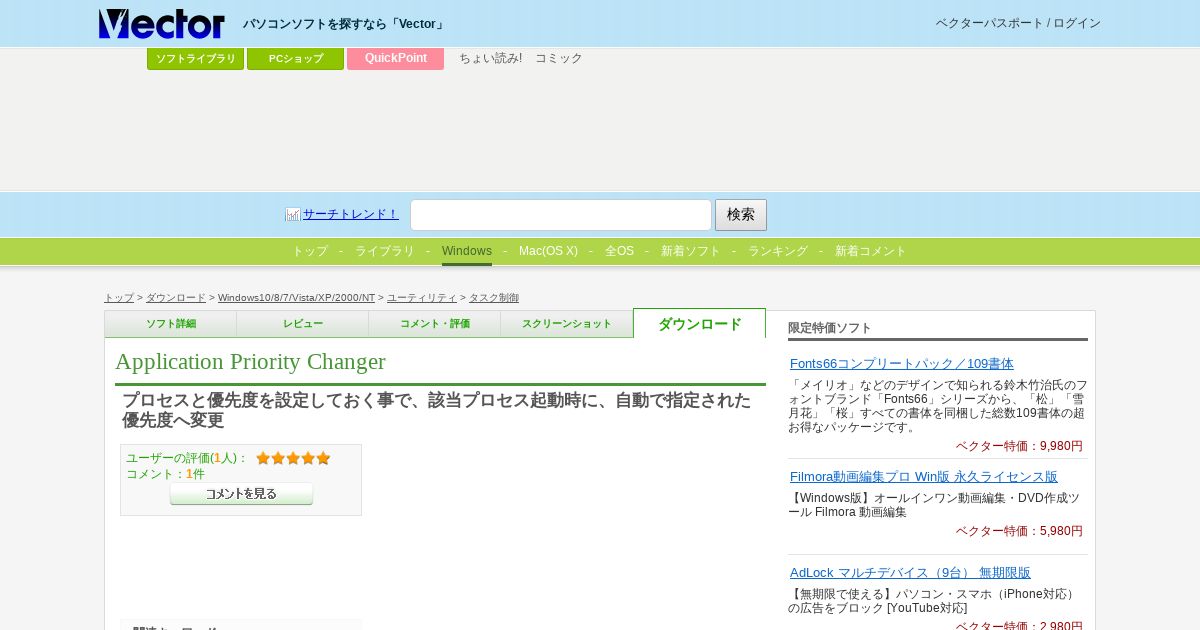Open the ソフトライブラリ tab

pyautogui.click(x=196, y=59)
